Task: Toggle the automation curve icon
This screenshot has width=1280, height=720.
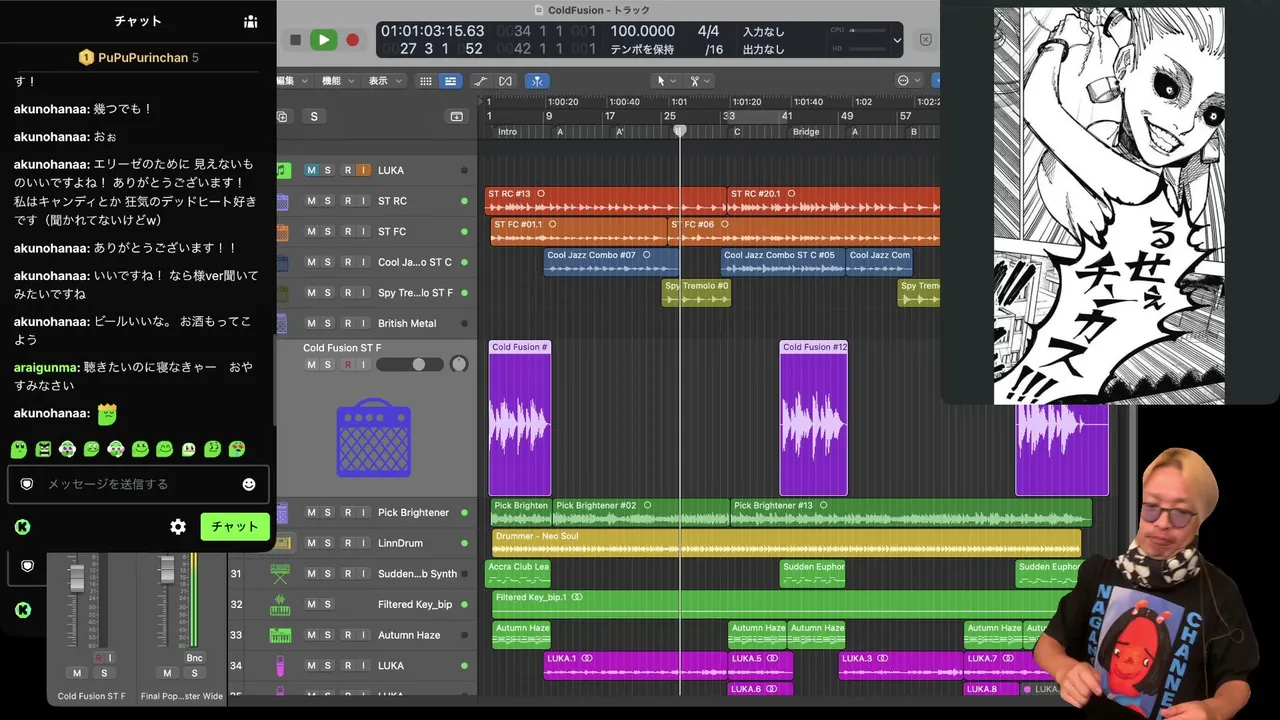Action: [x=480, y=81]
